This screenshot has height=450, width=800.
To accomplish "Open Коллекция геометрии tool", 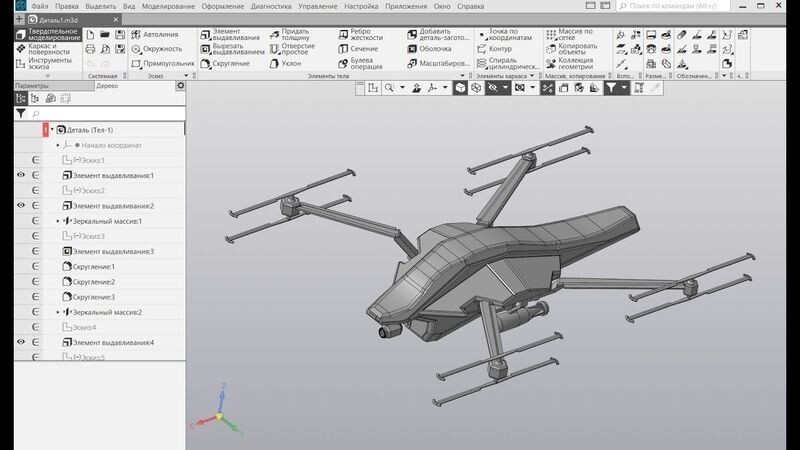I will coord(570,64).
